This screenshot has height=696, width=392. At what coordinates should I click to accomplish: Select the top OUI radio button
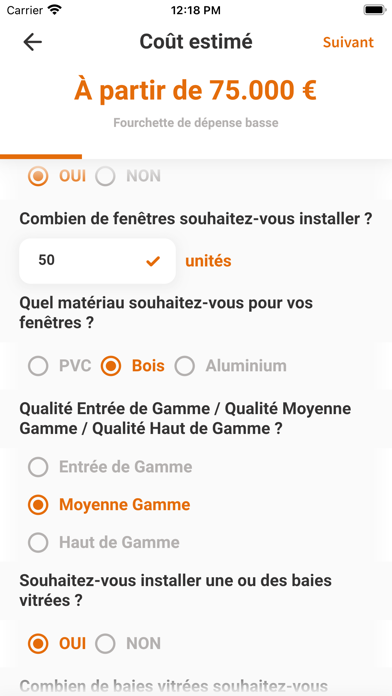pyautogui.click(x=56, y=177)
